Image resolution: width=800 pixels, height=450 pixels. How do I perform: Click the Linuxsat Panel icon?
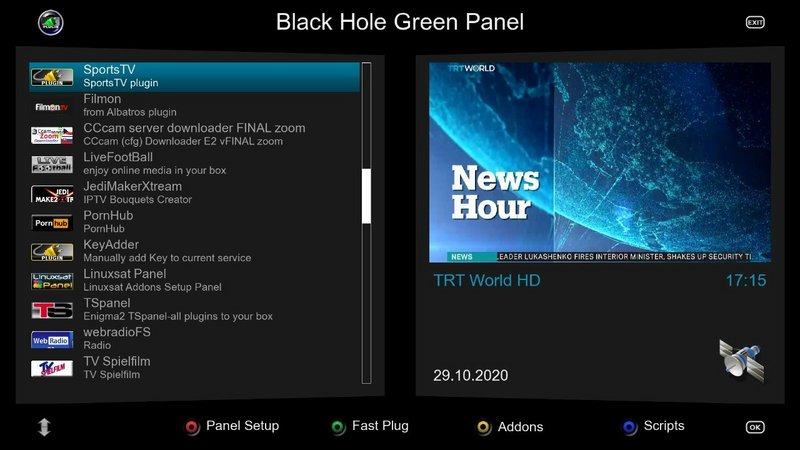point(52,281)
